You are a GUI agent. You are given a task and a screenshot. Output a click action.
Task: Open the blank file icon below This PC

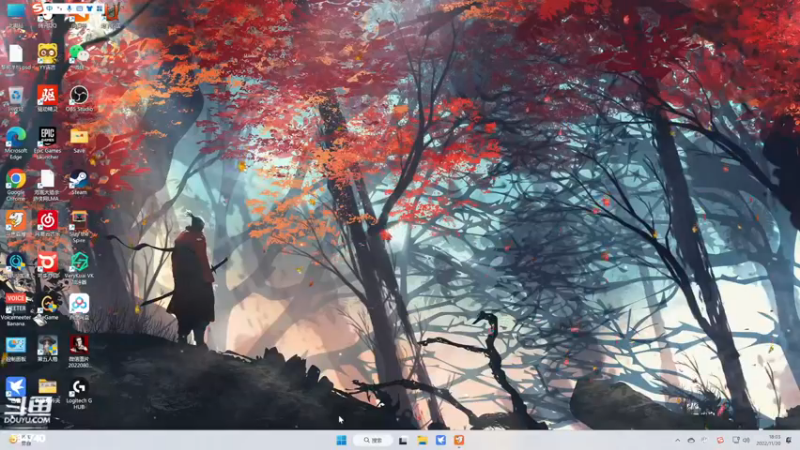tap(16, 56)
